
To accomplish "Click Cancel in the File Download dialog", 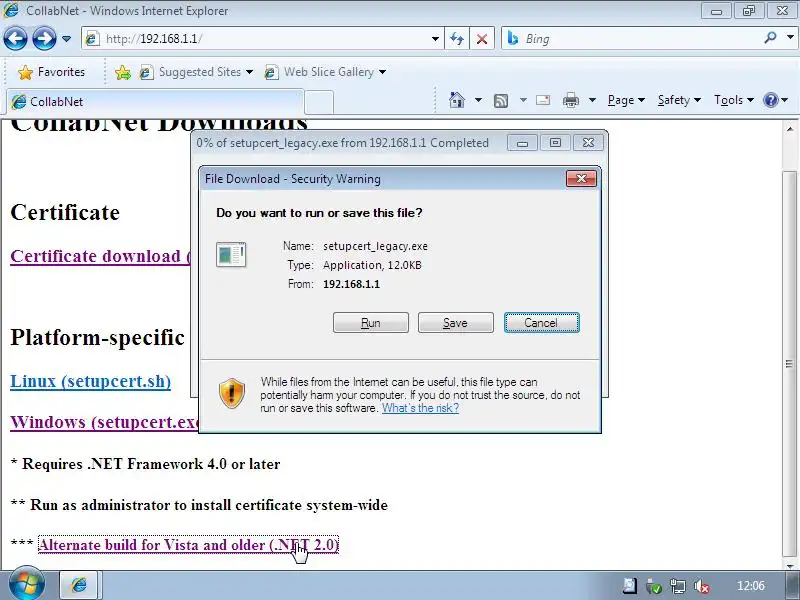I will pos(541,323).
